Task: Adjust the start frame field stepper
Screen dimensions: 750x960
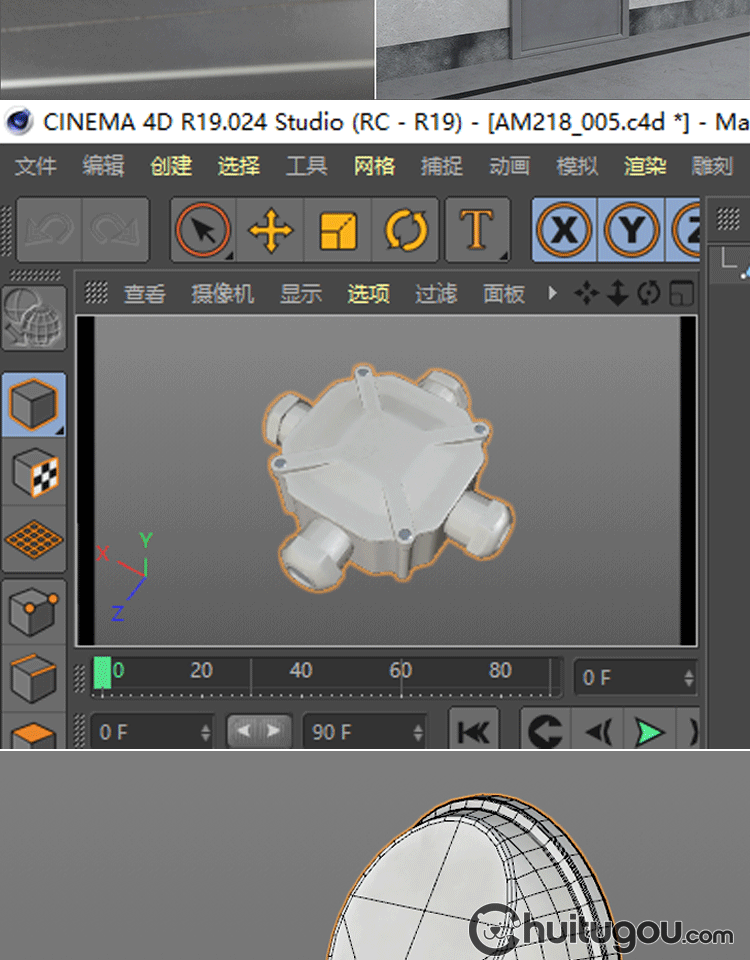Action: click(206, 732)
